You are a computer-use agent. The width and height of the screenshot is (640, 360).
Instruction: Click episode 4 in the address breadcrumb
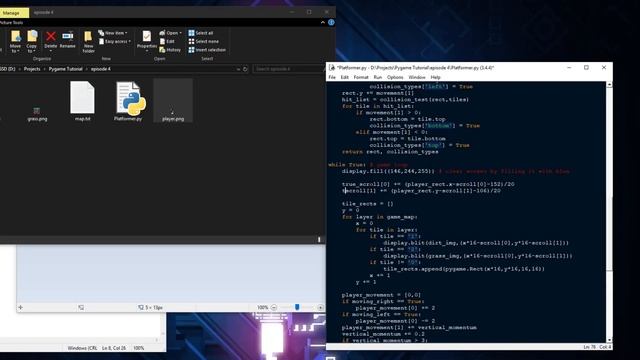[x=100, y=69]
